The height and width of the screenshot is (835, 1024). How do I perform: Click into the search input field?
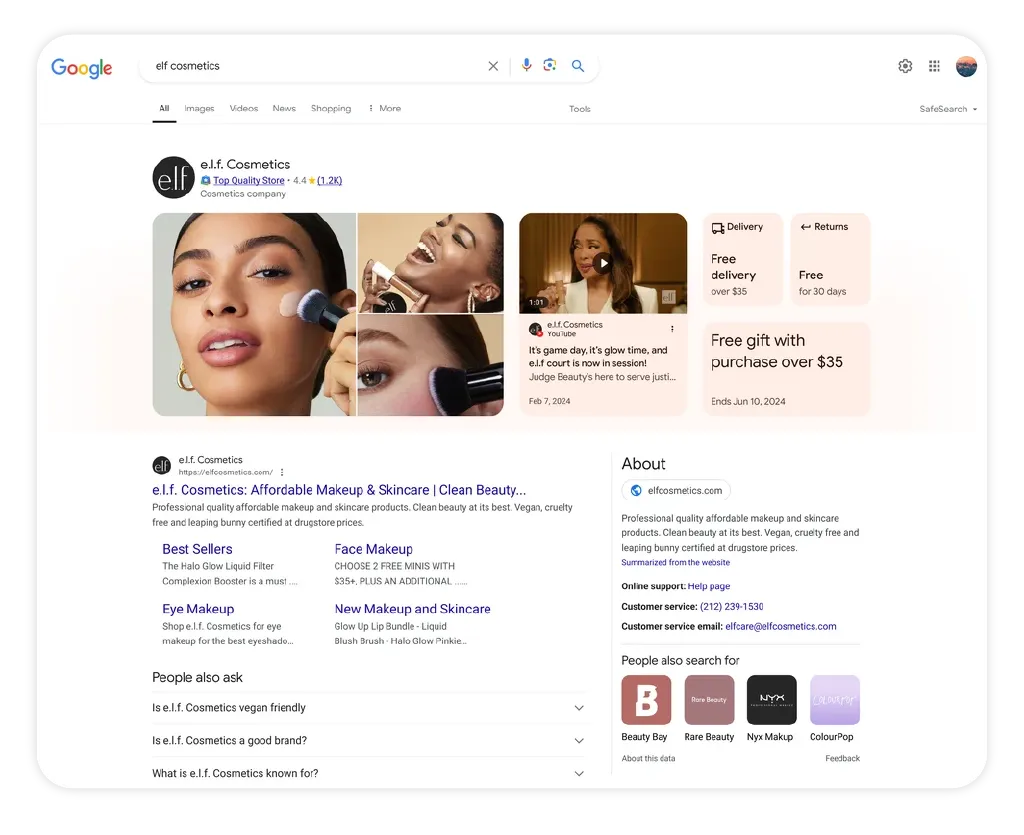point(317,66)
